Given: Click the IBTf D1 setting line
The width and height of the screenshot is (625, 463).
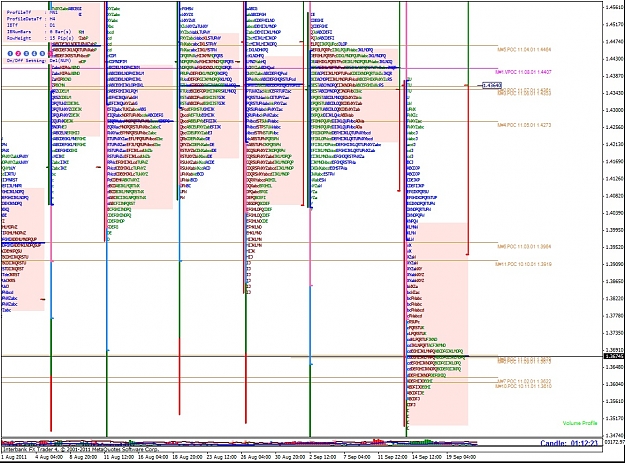Looking at the screenshot, I should 31,25.
